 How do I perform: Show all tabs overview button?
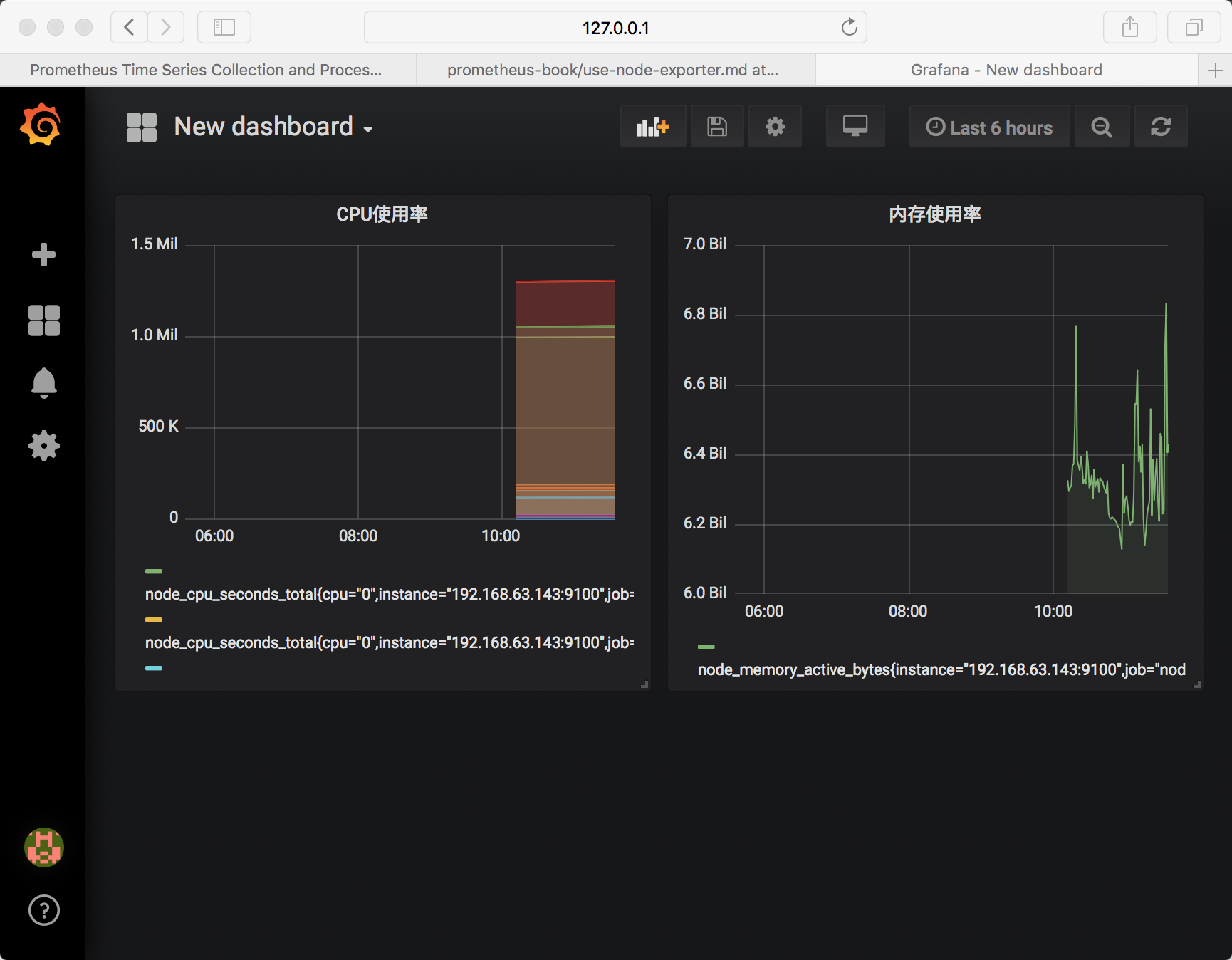[1194, 27]
